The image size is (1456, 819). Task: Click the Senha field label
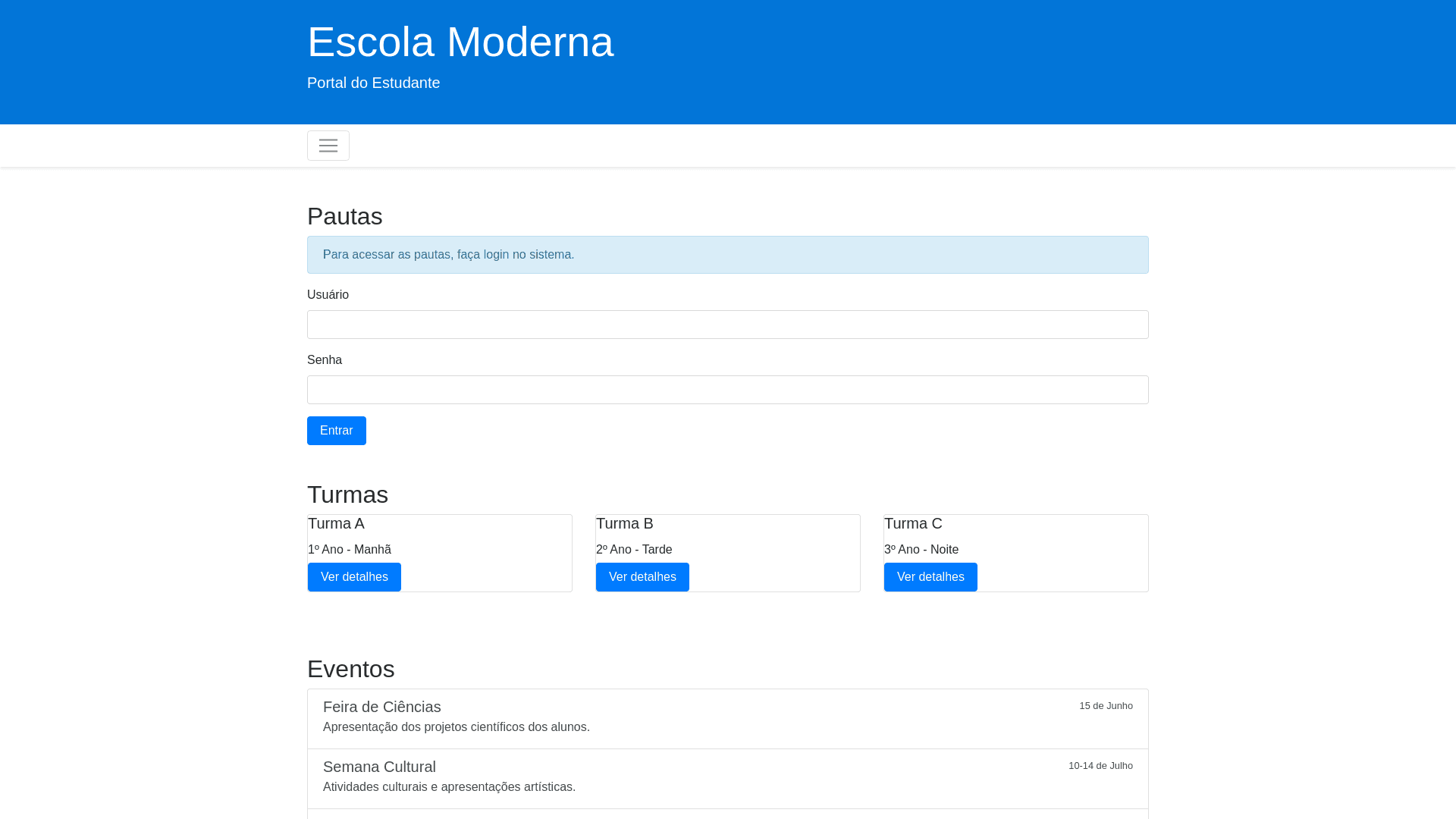(x=325, y=360)
